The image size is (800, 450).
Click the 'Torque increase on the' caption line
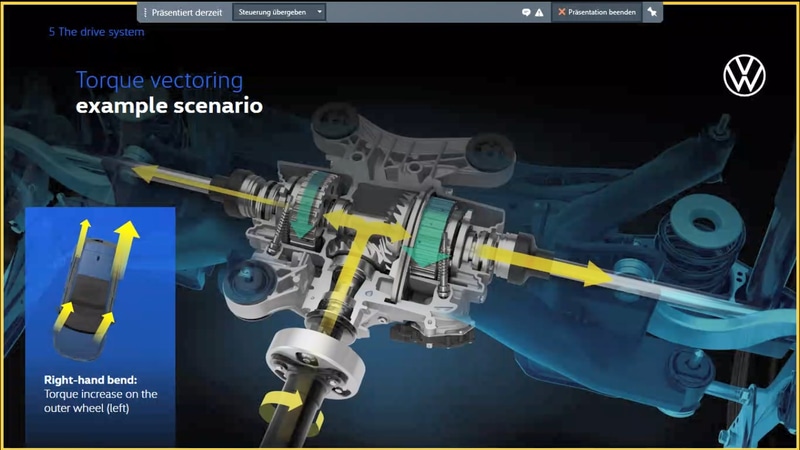[x=101, y=394]
